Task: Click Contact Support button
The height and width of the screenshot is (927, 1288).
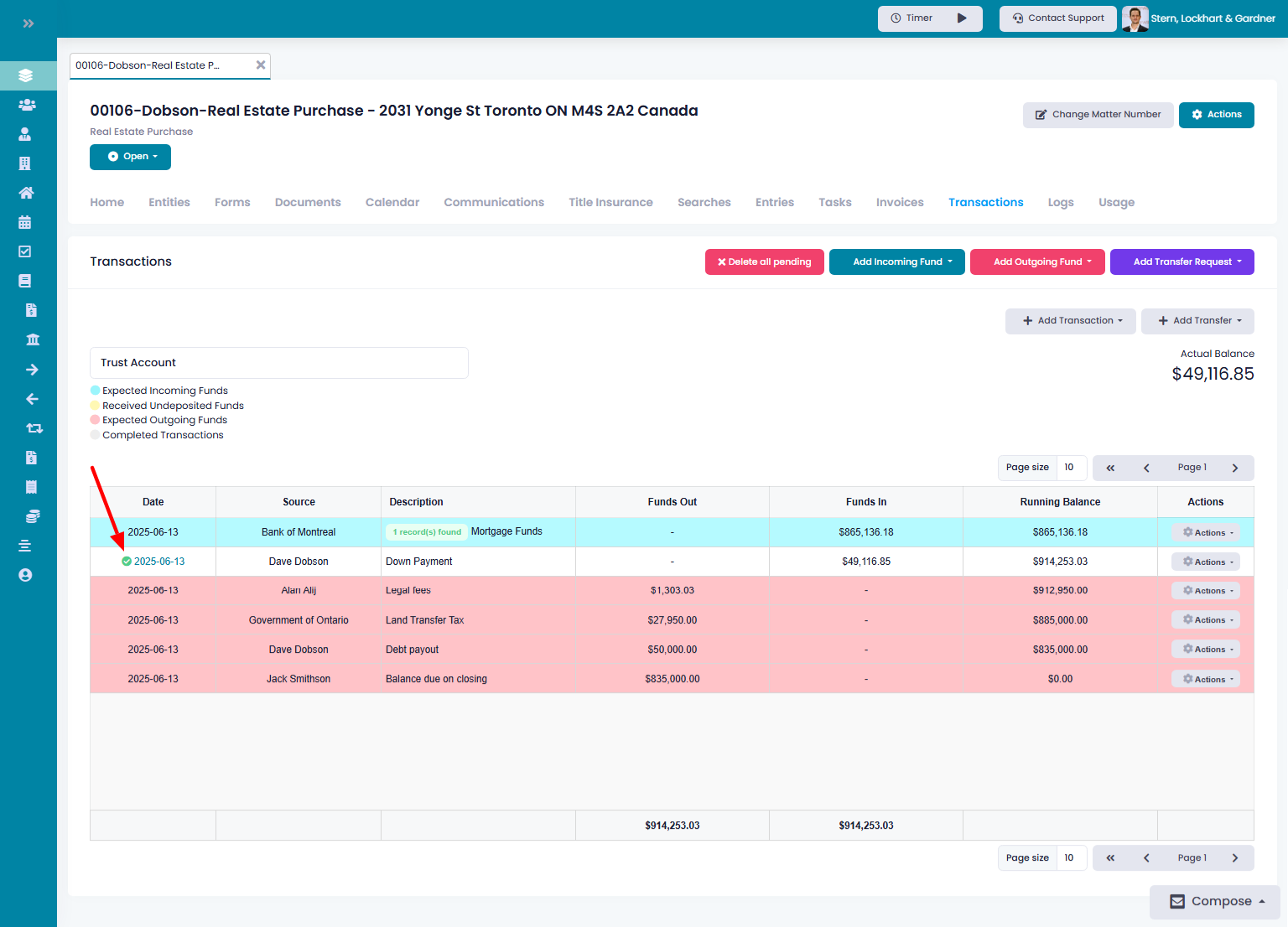Action: (x=1058, y=18)
